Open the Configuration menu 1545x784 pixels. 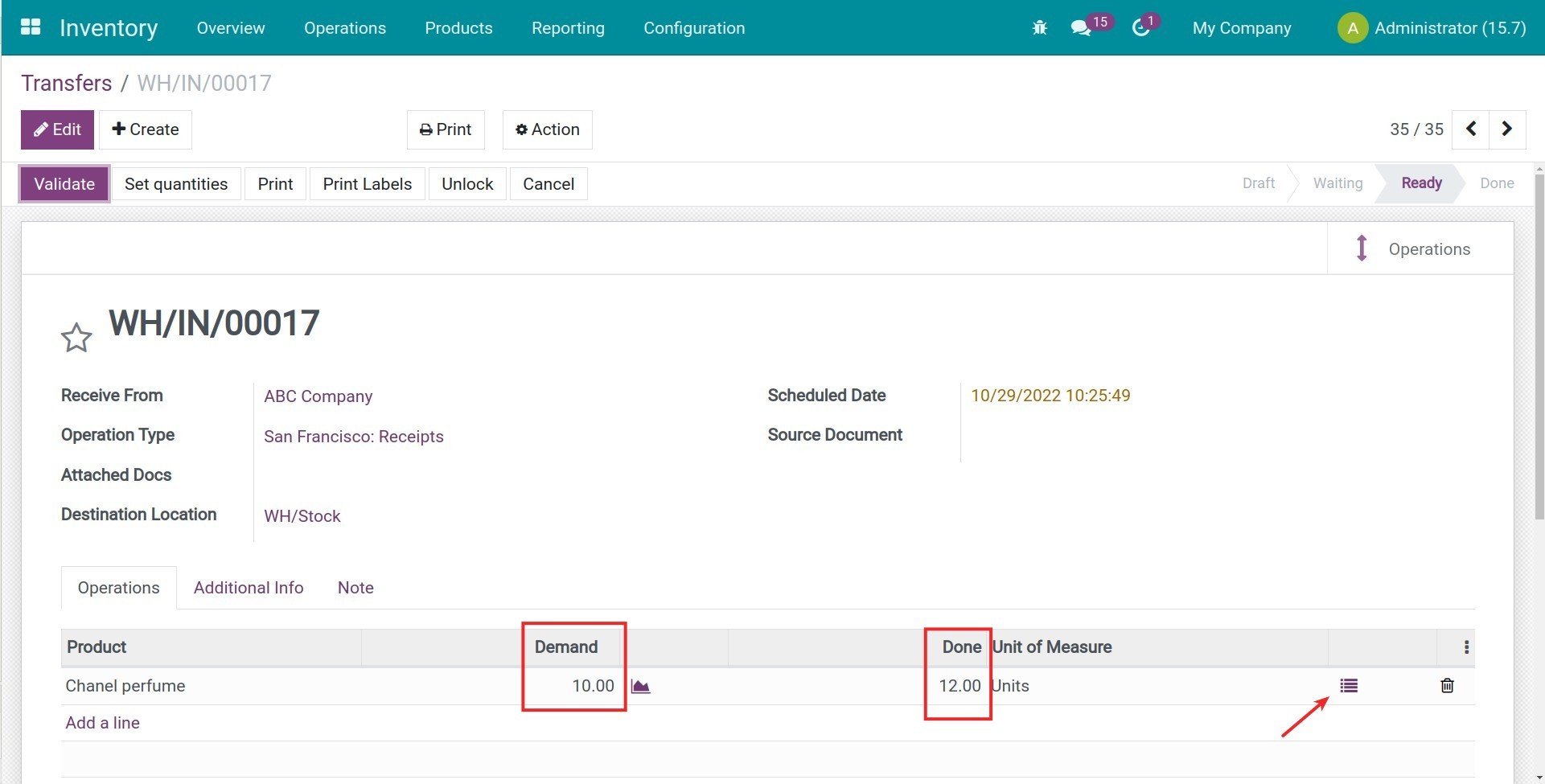pos(693,28)
